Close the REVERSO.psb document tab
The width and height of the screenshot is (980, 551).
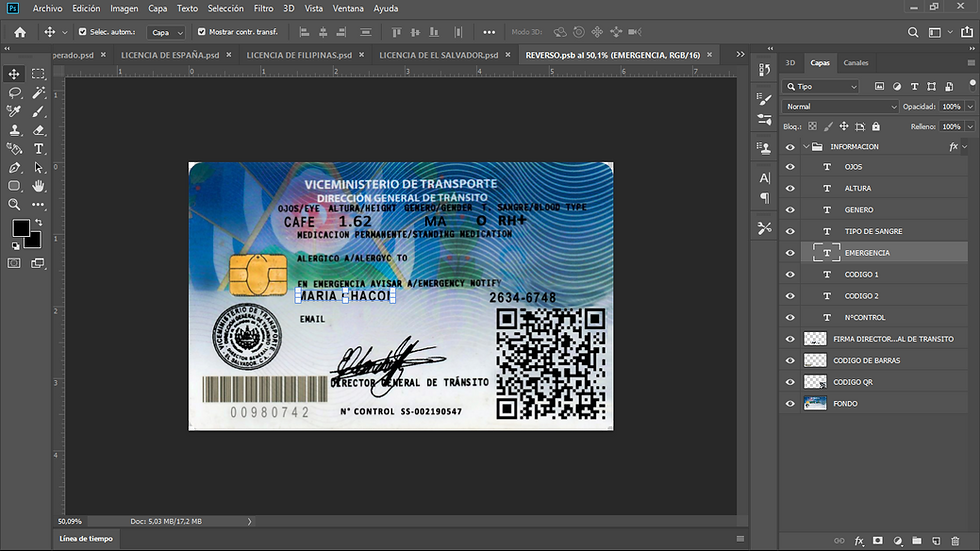click(x=709, y=54)
